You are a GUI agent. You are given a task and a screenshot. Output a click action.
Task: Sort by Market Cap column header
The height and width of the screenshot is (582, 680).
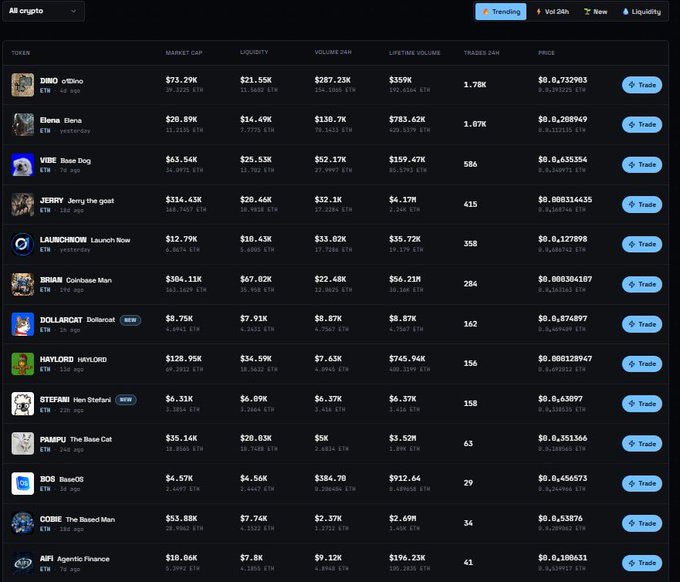184,53
